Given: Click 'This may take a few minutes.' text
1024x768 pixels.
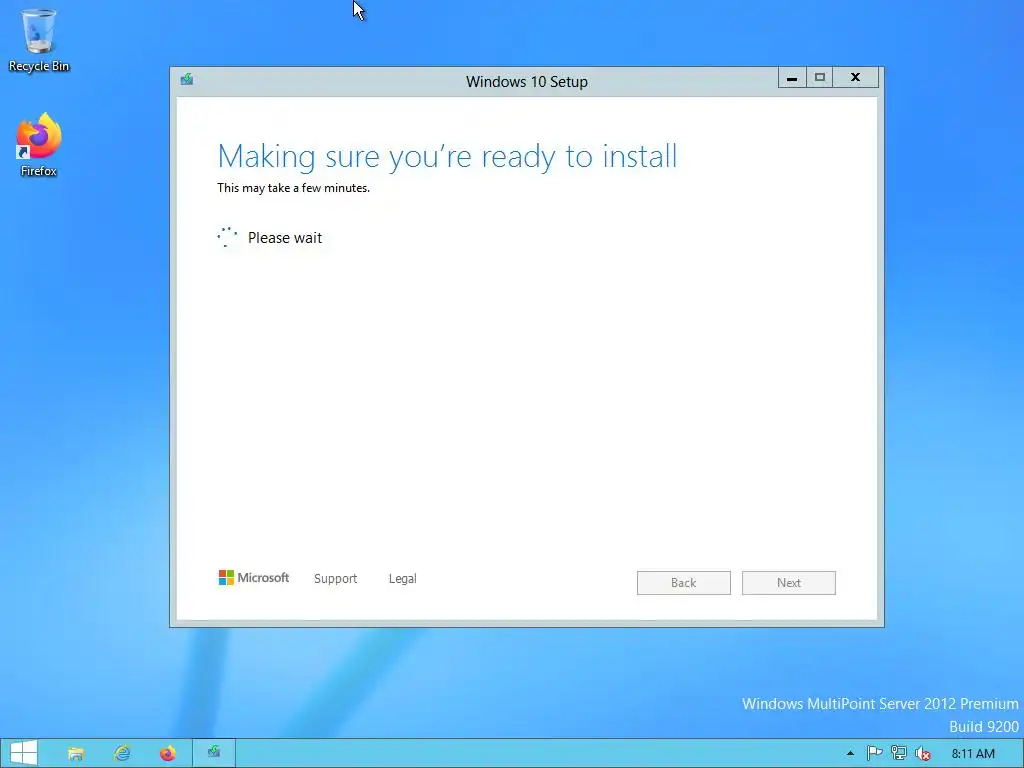Looking at the screenshot, I should 293,188.
